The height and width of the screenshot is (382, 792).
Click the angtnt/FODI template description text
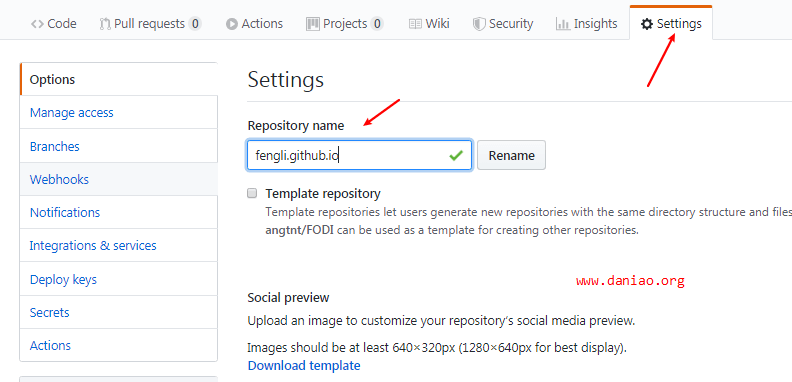pos(452,230)
